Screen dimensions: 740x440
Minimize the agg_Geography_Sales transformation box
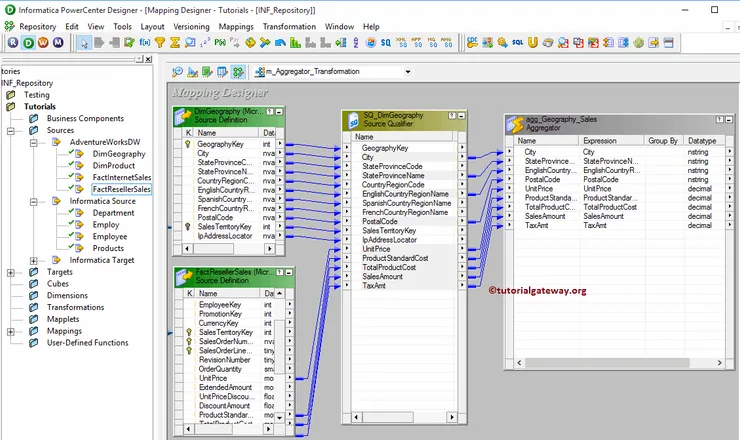[729, 120]
